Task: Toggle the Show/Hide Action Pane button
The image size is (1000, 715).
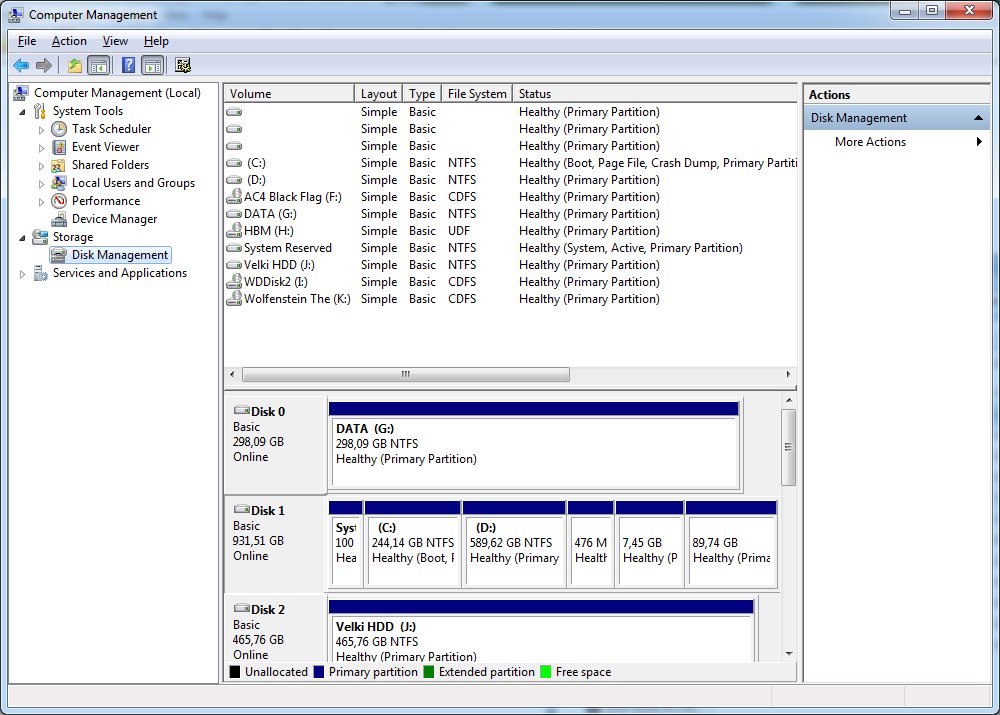Action: coord(152,66)
